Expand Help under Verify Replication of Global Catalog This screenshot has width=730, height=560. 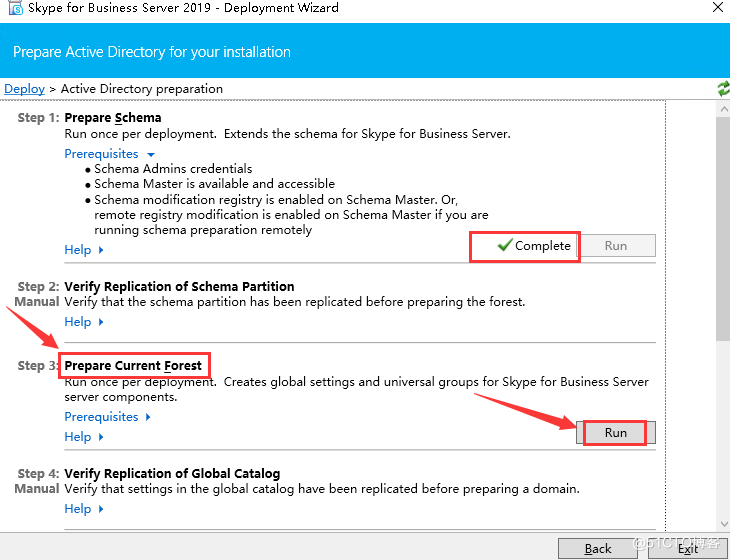[x=84, y=509]
